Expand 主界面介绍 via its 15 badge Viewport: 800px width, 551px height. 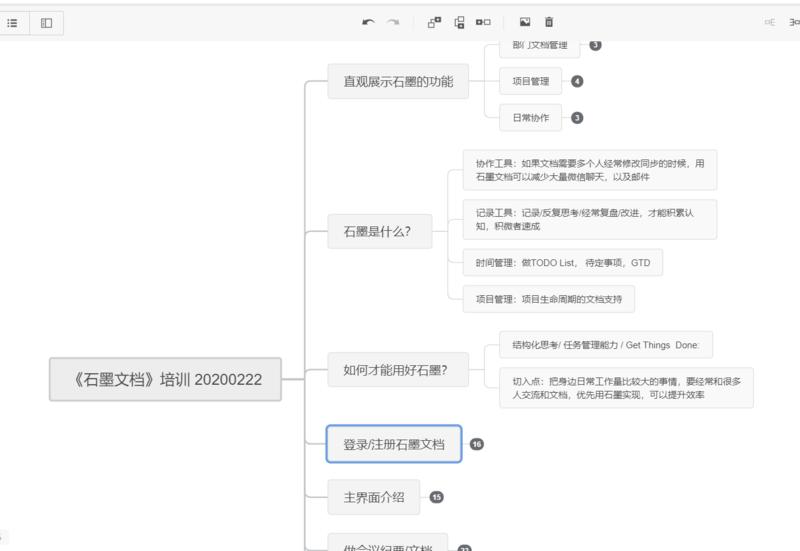[x=436, y=497]
